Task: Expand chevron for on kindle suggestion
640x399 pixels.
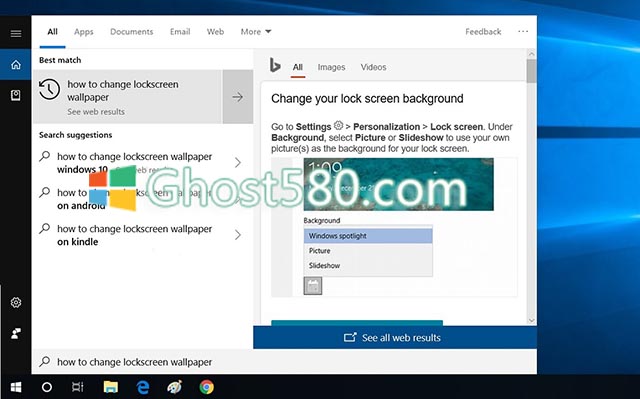Action: tap(238, 235)
